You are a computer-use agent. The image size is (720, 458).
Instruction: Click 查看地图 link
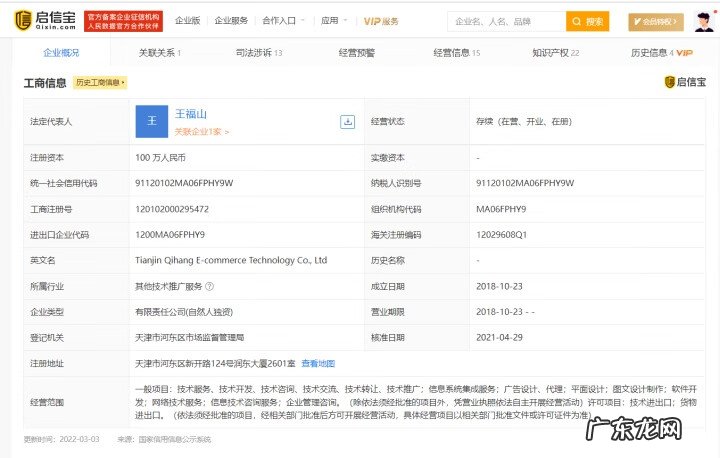click(318, 363)
